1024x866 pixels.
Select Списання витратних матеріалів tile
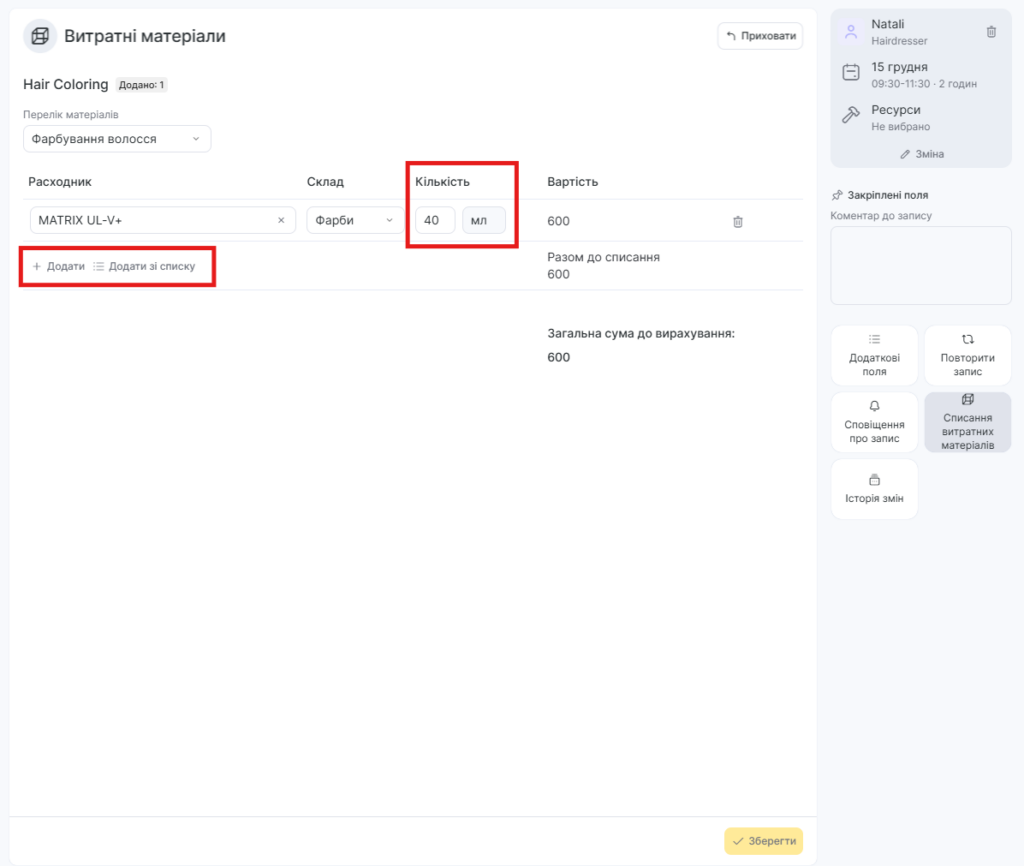[967, 422]
